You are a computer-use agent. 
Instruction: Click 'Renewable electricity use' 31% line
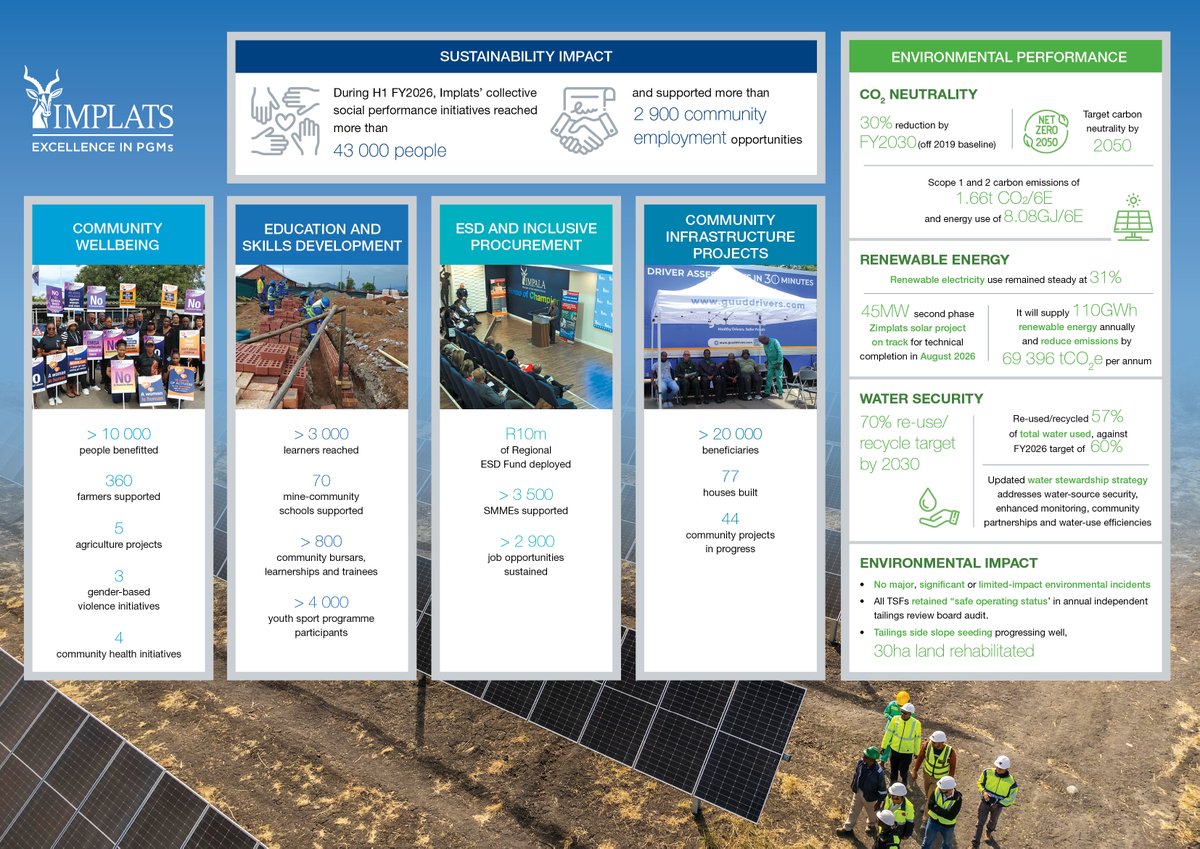1006,278
